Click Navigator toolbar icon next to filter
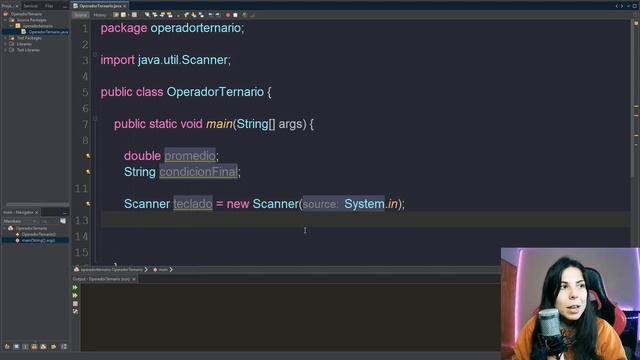 63,221
